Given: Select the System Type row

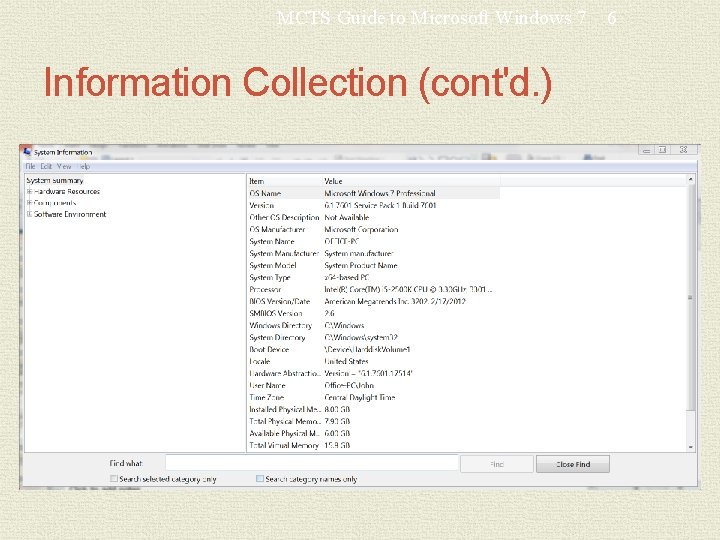Looking at the screenshot, I should pos(373,277).
